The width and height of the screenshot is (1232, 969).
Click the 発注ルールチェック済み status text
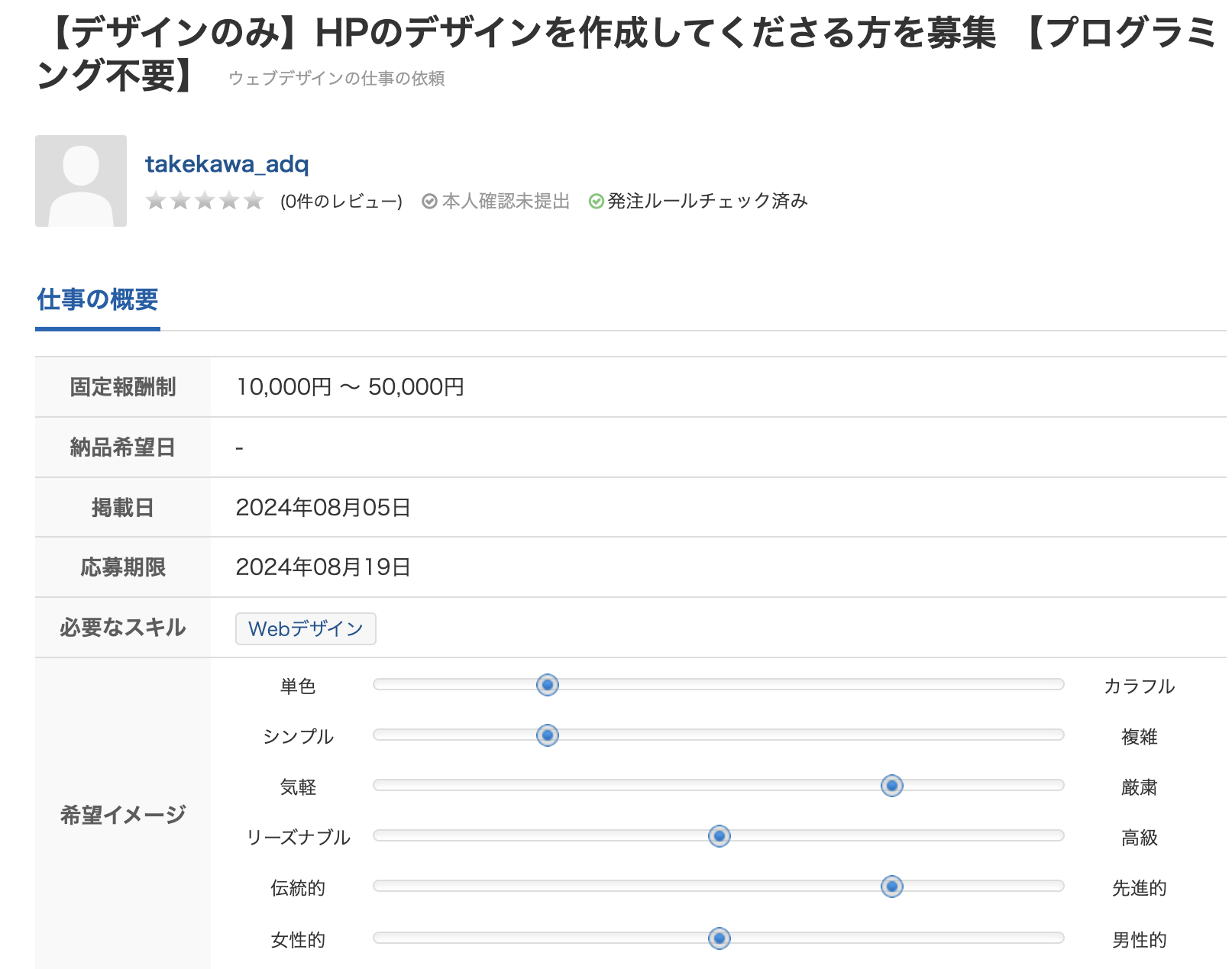pyautogui.click(x=707, y=201)
